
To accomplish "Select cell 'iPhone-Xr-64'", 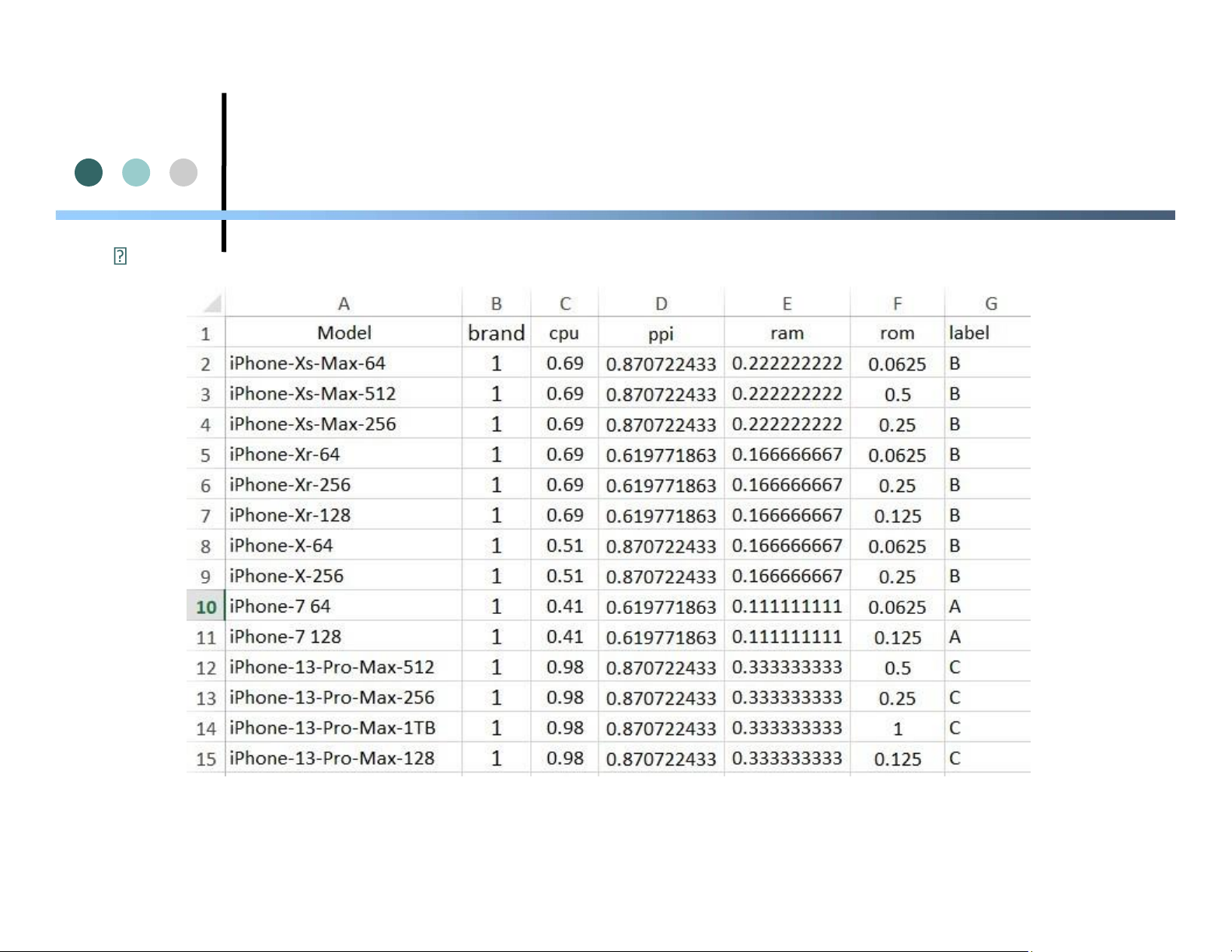I will coord(344,454).
